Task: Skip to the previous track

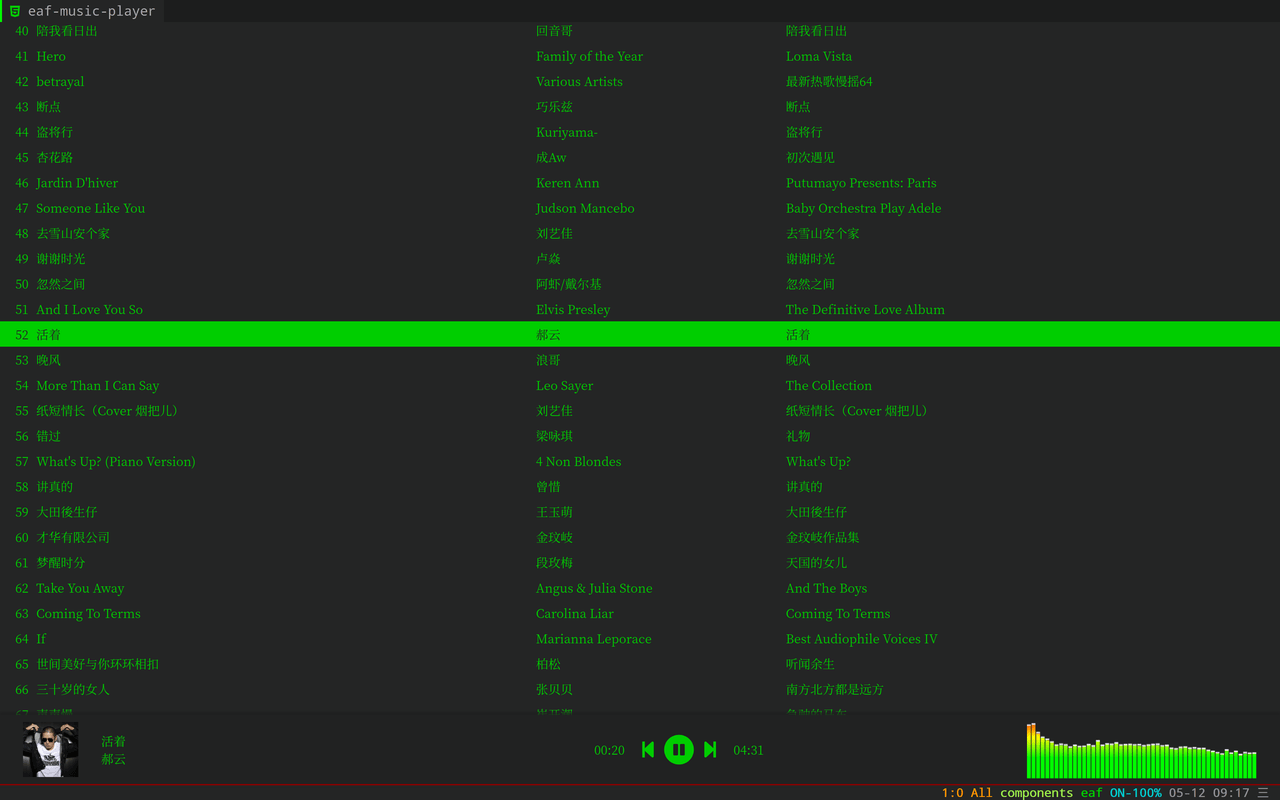Action: pos(648,749)
